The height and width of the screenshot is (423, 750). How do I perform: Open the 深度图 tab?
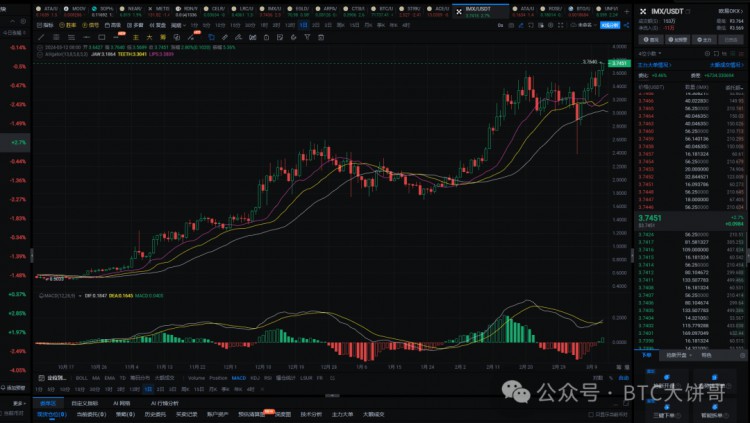(283, 414)
